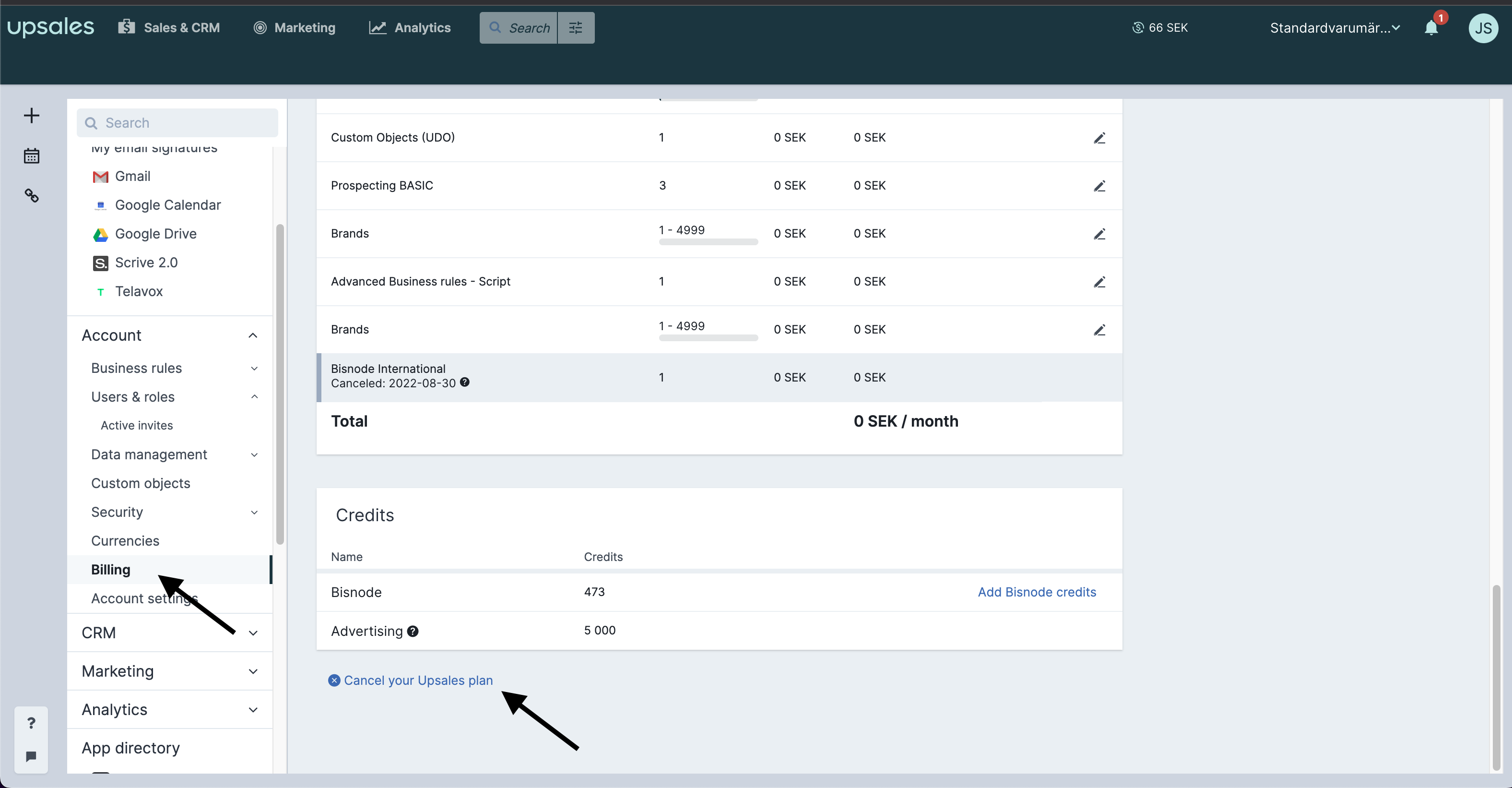The height and width of the screenshot is (788, 1512).
Task: Expand Business rules submenu
Action: 254,368
